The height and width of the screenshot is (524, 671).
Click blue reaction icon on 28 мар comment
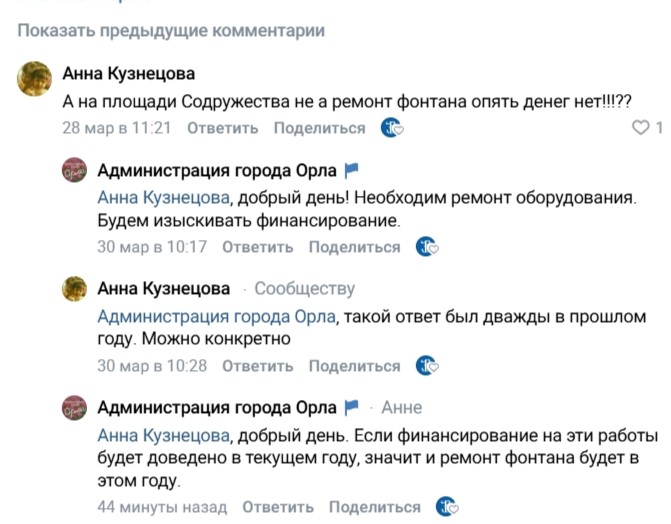point(392,128)
